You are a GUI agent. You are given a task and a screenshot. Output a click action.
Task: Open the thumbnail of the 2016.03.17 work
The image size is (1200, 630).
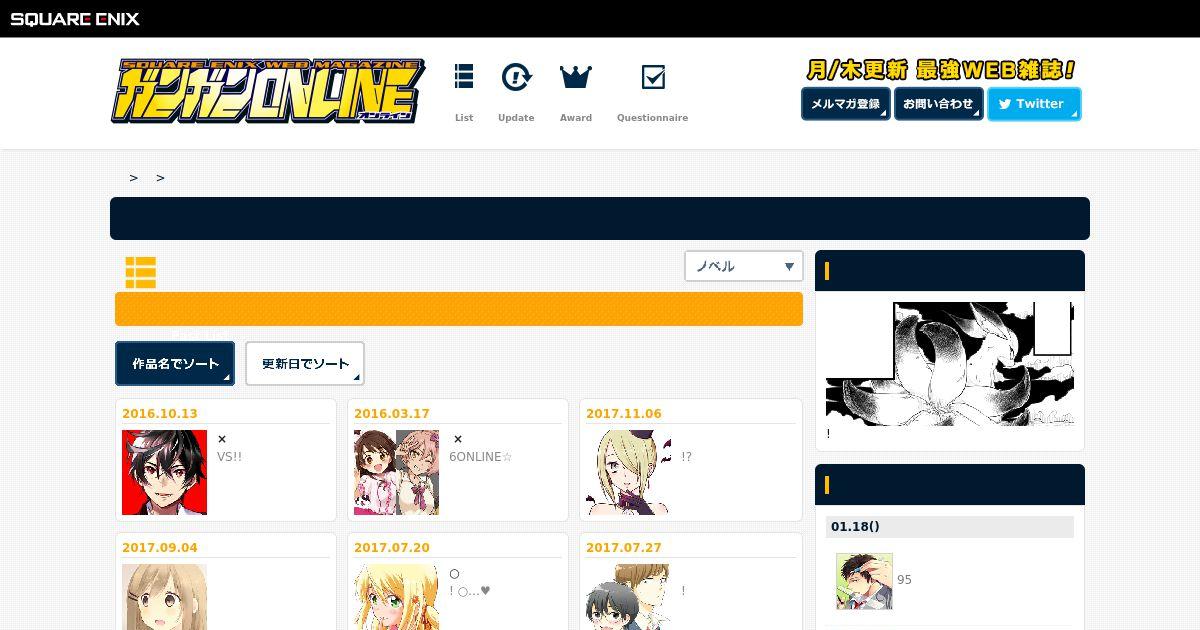pyautogui.click(x=396, y=473)
